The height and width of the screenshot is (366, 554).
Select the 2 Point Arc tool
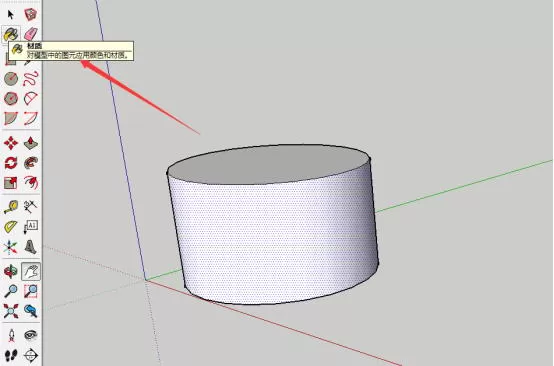[x=31, y=118]
